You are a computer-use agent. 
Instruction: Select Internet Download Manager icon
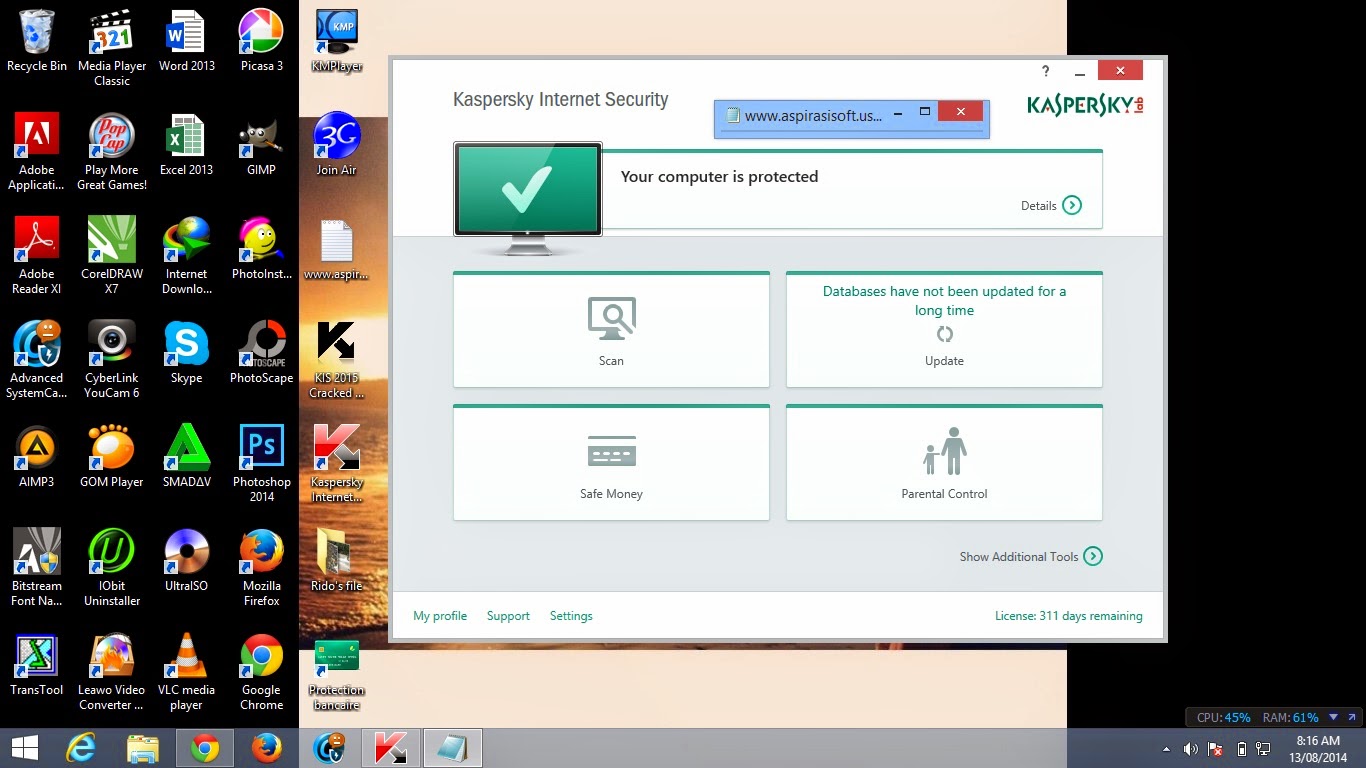point(187,255)
